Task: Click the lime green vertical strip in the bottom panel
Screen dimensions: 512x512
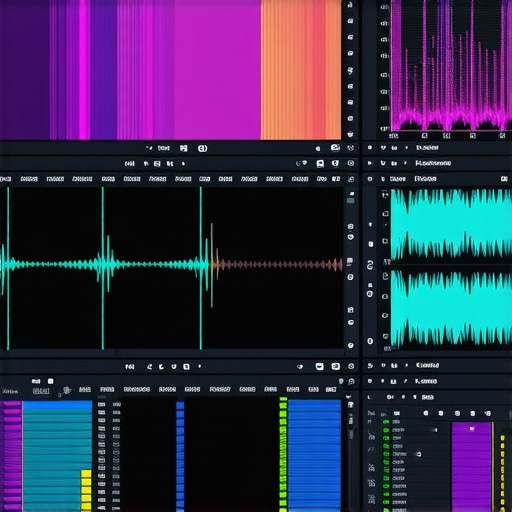Action: [283, 454]
